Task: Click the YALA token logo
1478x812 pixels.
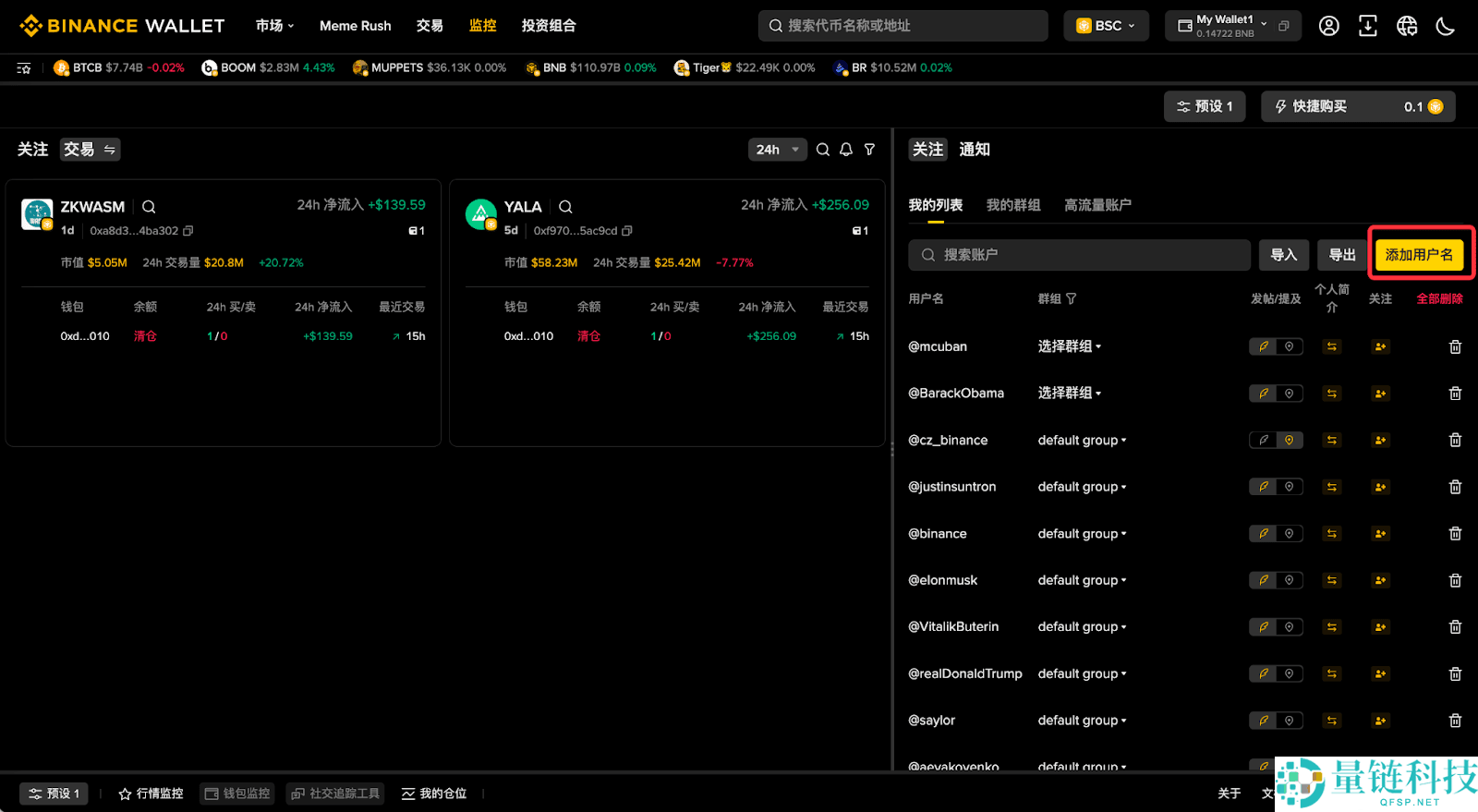Action: pyautogui.click(x=481, y=213)
